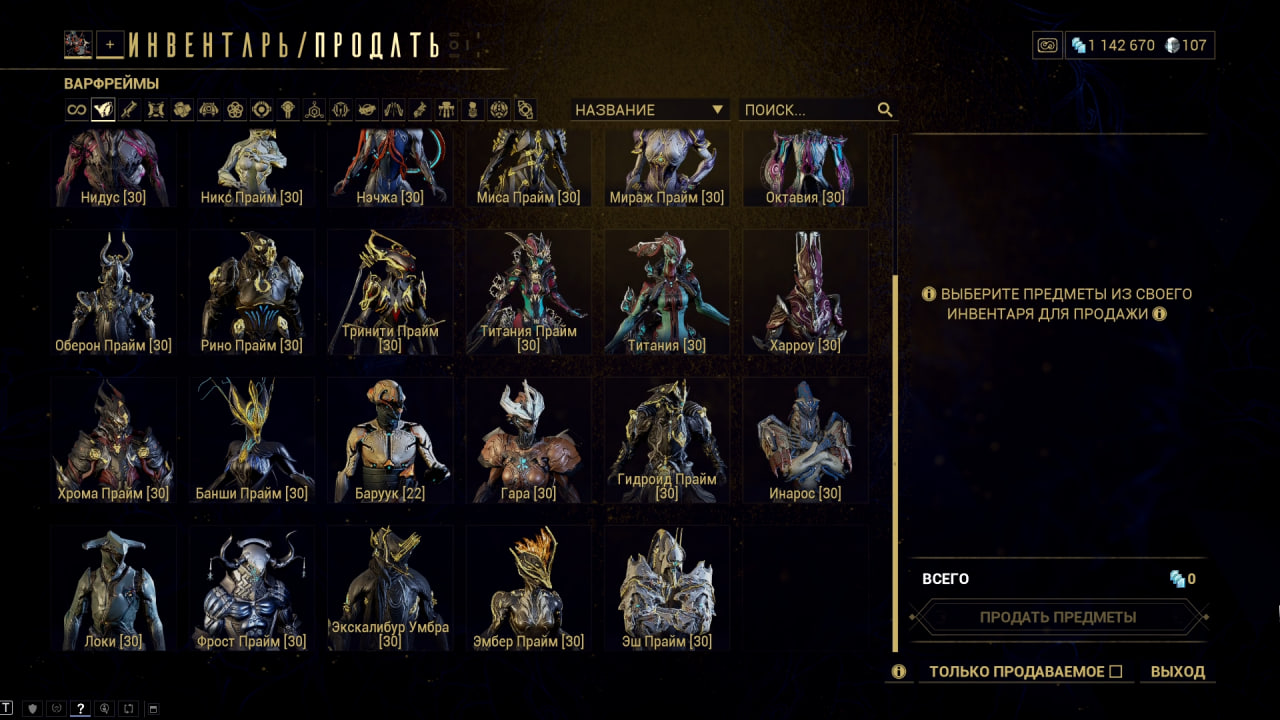Open the Продать tab in header
1280x720 pixels.
(377, 45)
